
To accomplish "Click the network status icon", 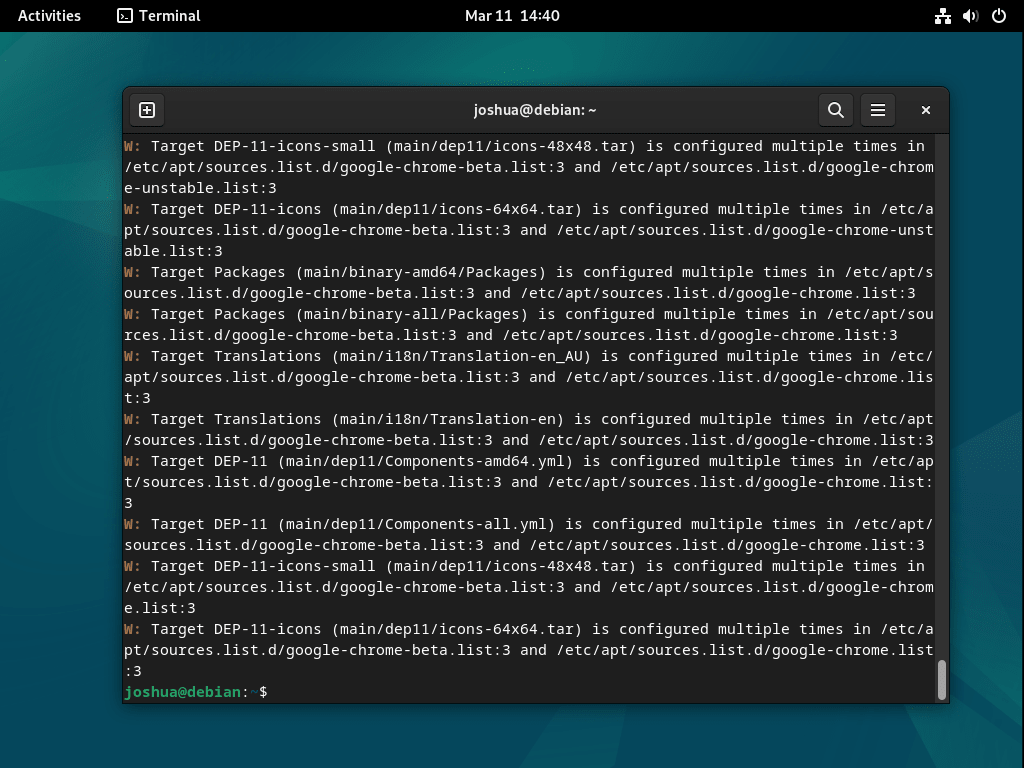I will click(942, 16).
